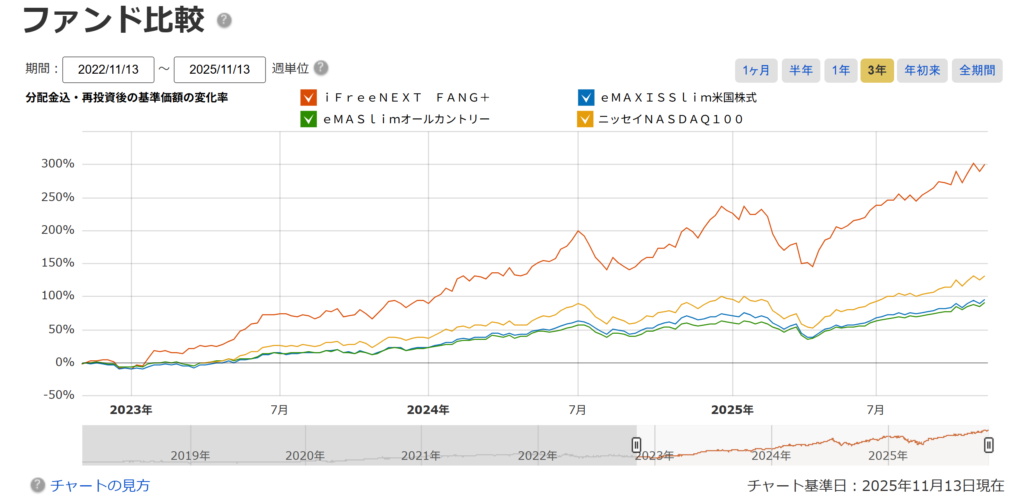1024x502 pixels.
Task: Click the help icon beside ファンド比較 title
Action: click(224, 20)
